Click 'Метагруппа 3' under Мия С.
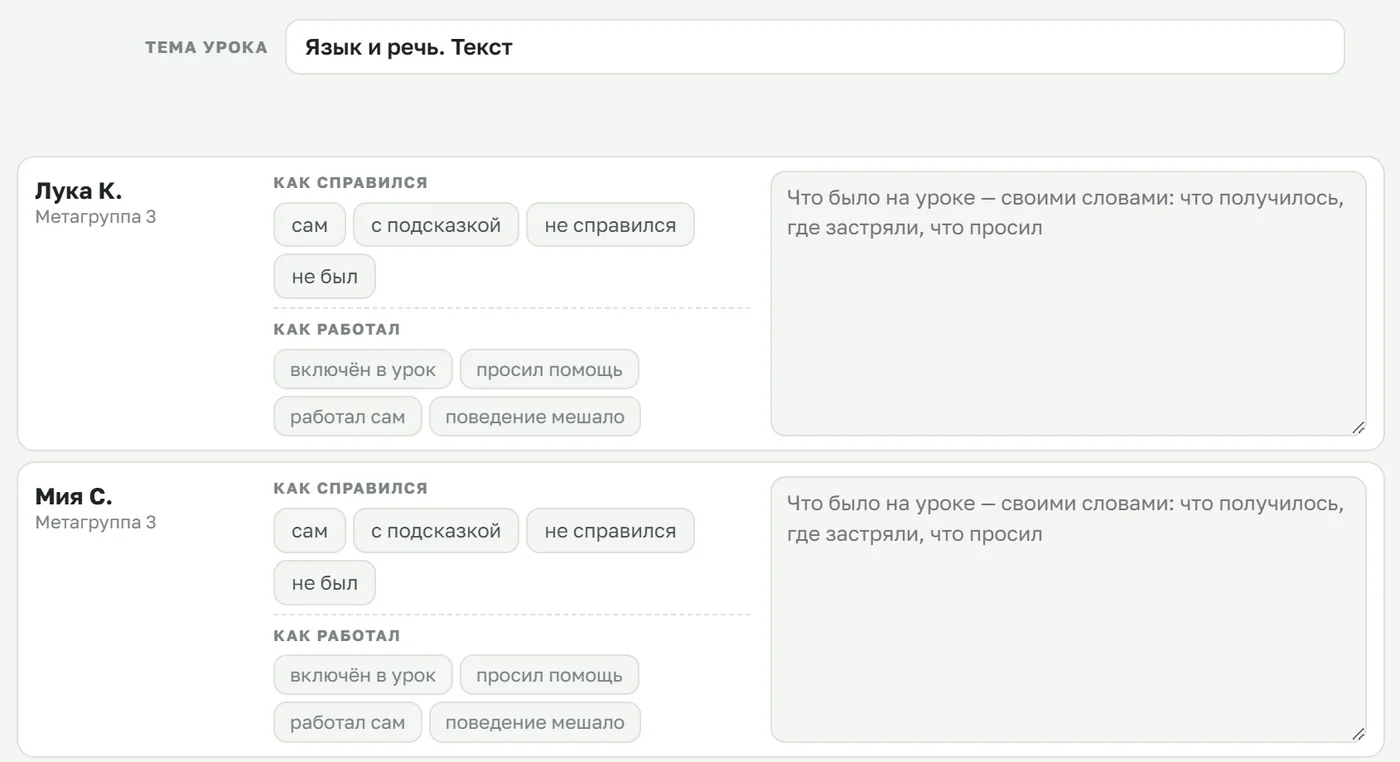The image size is (1400, 762). (x=95, y=523)
